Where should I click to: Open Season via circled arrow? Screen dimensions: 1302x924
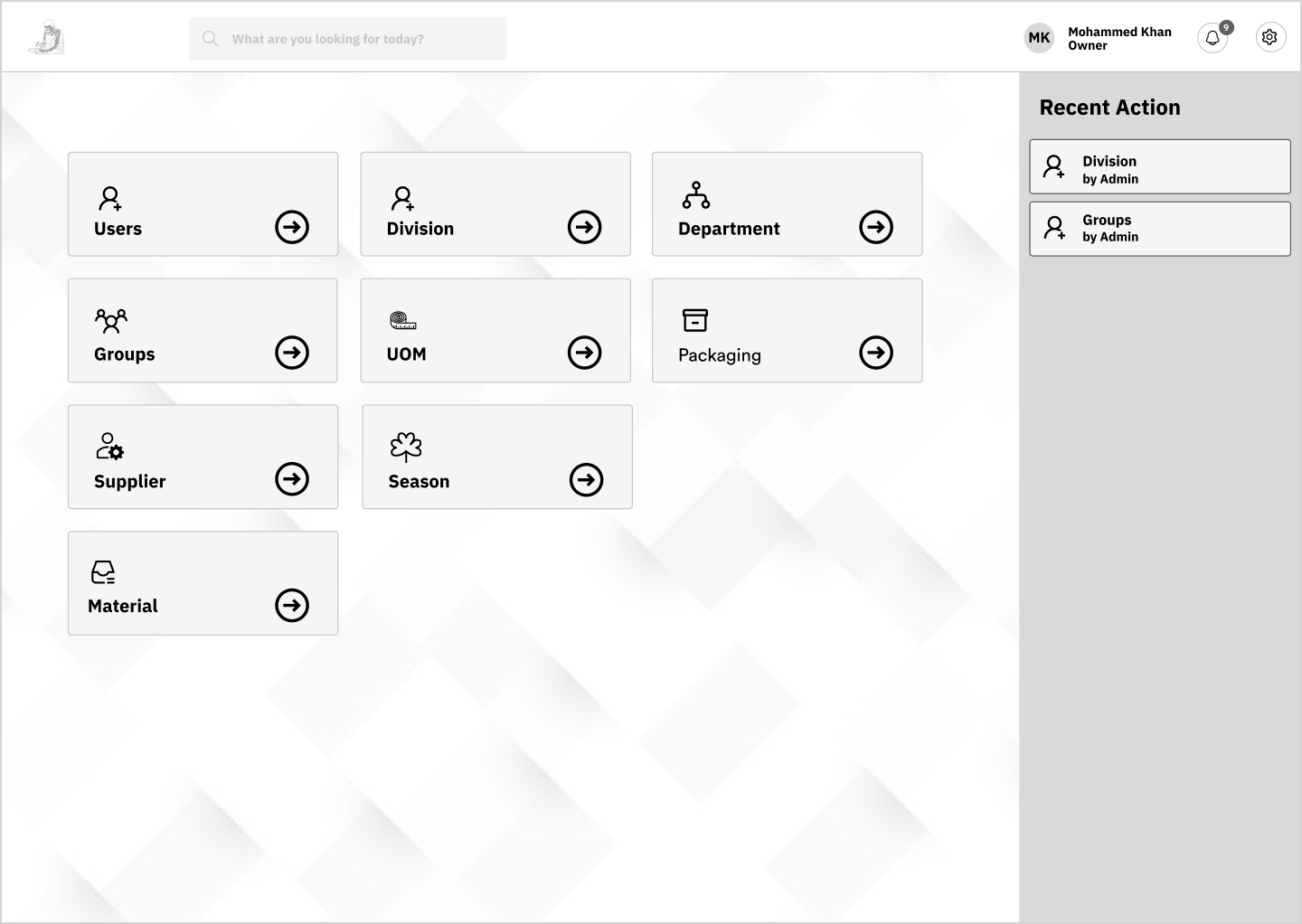pyautogui.click(x=587, y=480)
